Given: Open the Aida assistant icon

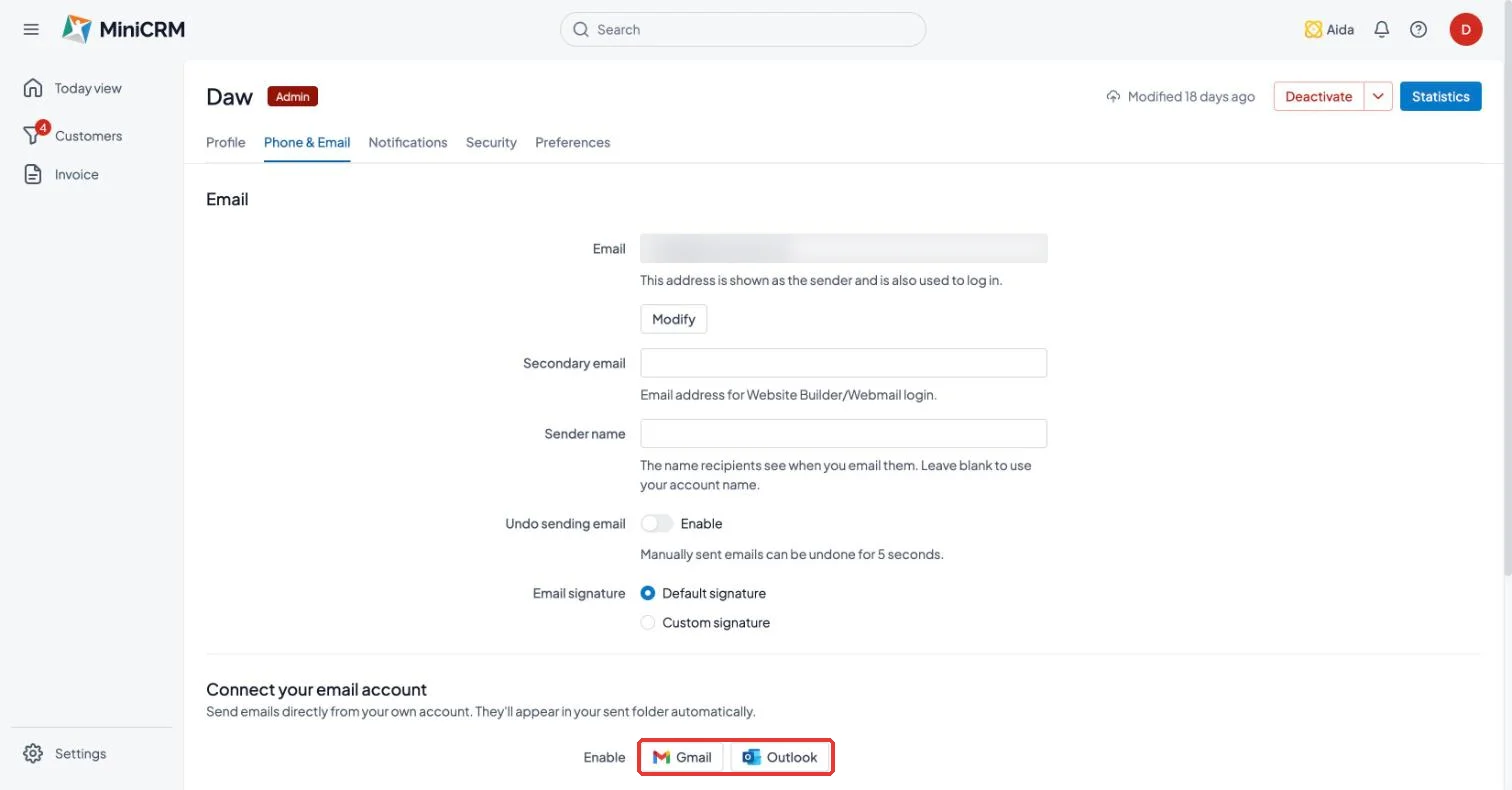Looking at the screenshot, I should (1313, 30).
